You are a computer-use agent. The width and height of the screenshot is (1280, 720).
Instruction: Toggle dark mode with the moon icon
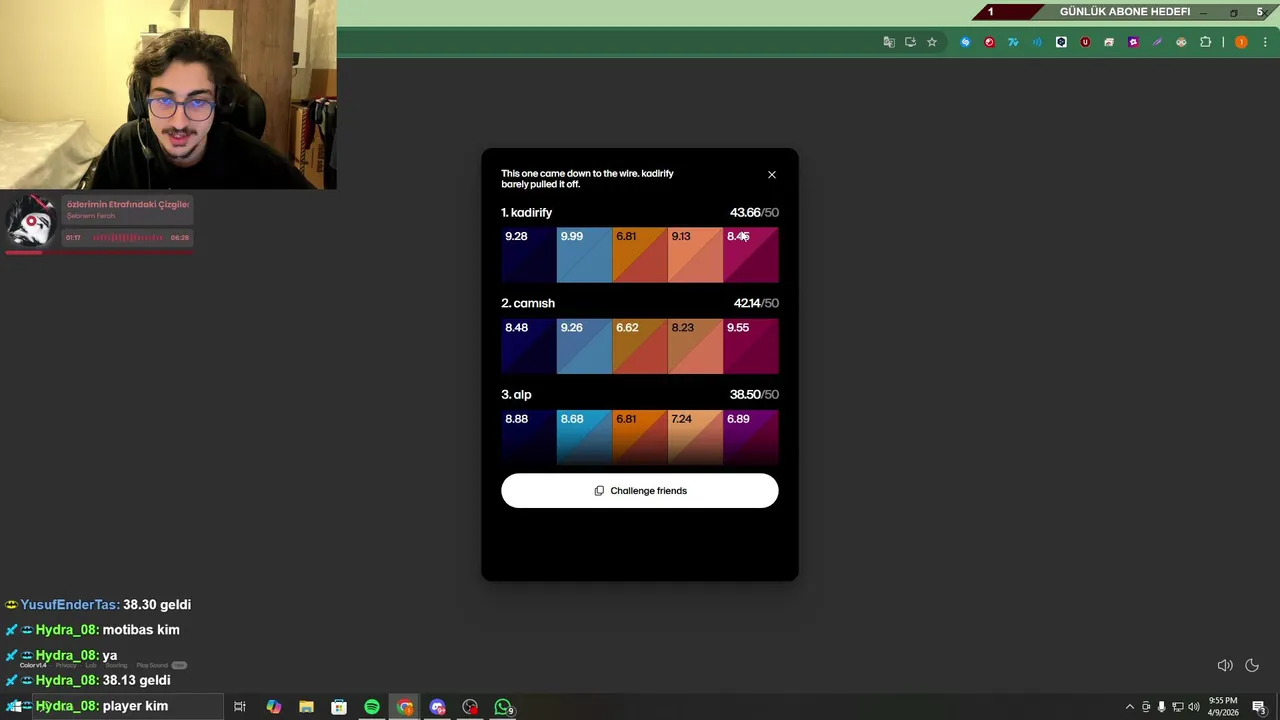[1251, 666]
